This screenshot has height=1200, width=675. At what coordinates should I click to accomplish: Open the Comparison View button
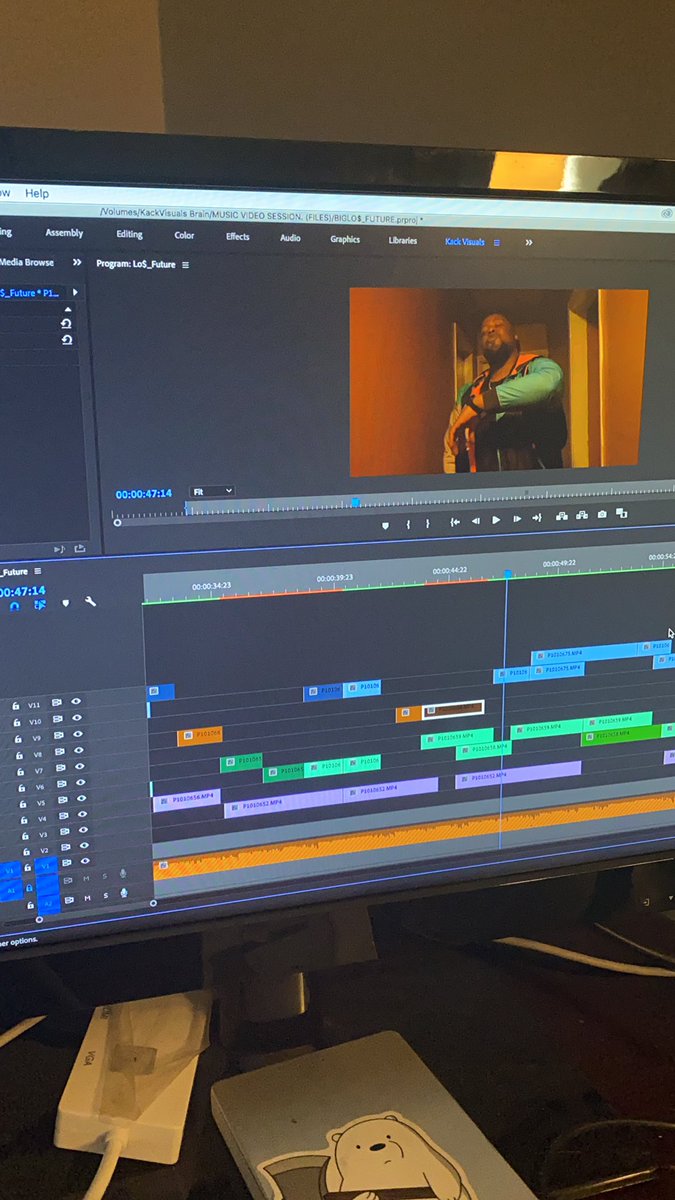tap(622, 513)
